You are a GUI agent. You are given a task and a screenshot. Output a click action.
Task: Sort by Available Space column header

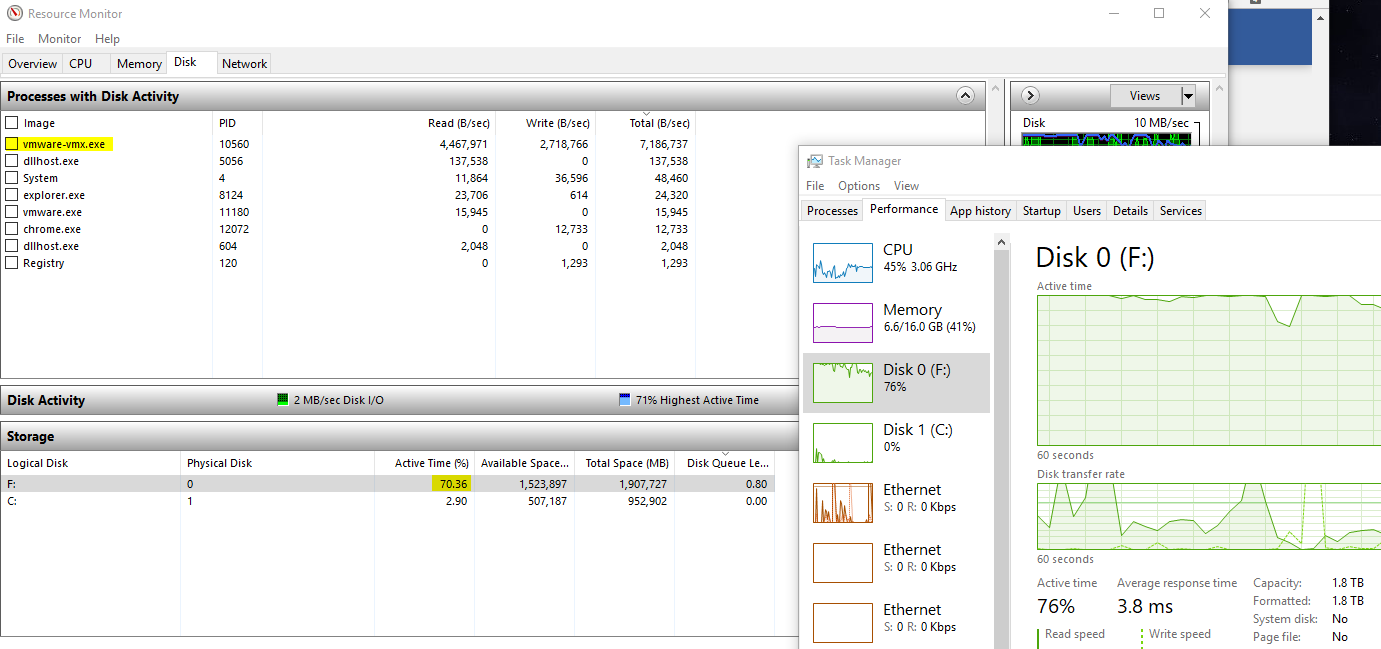click(526, 463)
